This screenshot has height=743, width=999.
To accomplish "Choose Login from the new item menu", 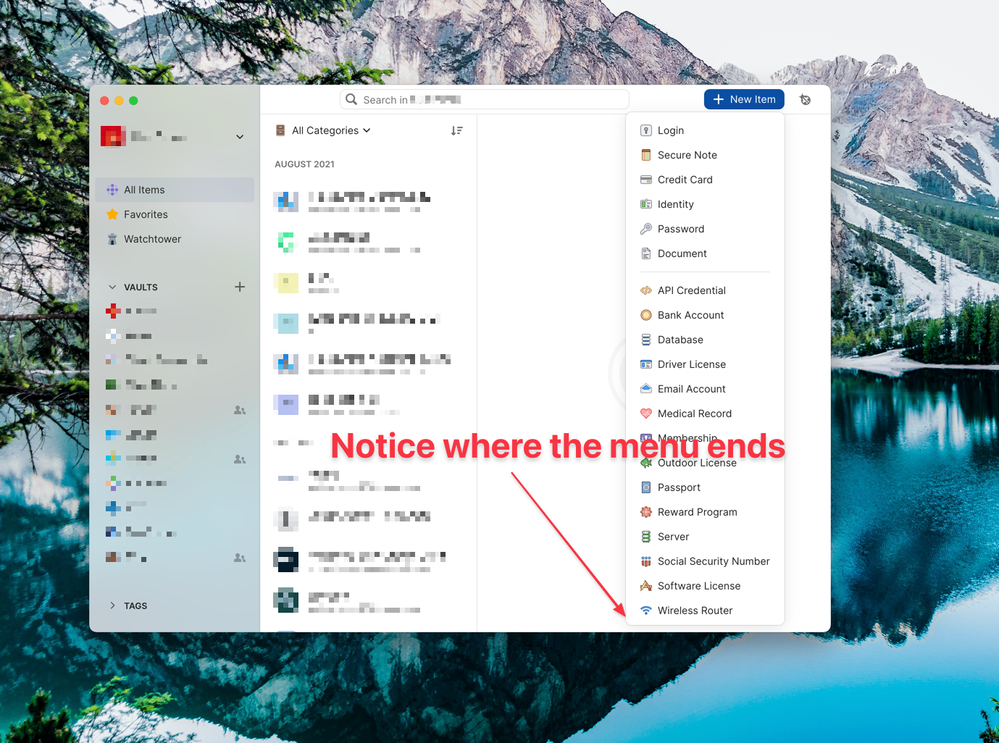I will 670,131.
